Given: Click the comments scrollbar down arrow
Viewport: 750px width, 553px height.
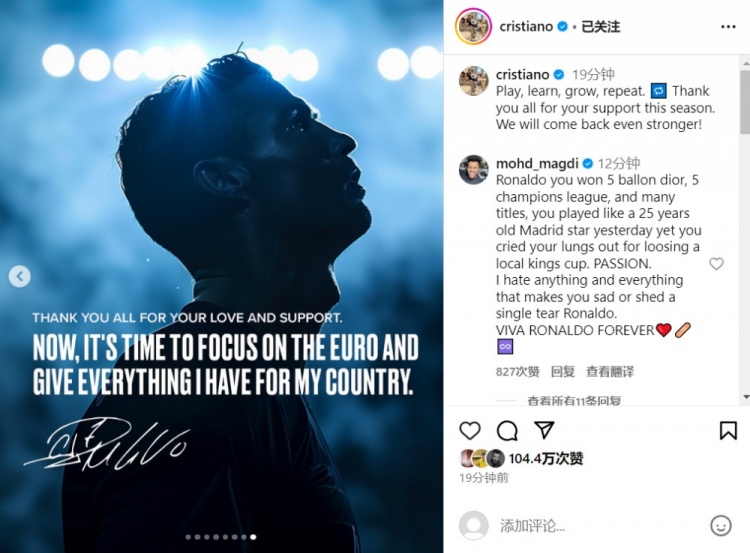Looking at the screenshot, I should [746, 397].
